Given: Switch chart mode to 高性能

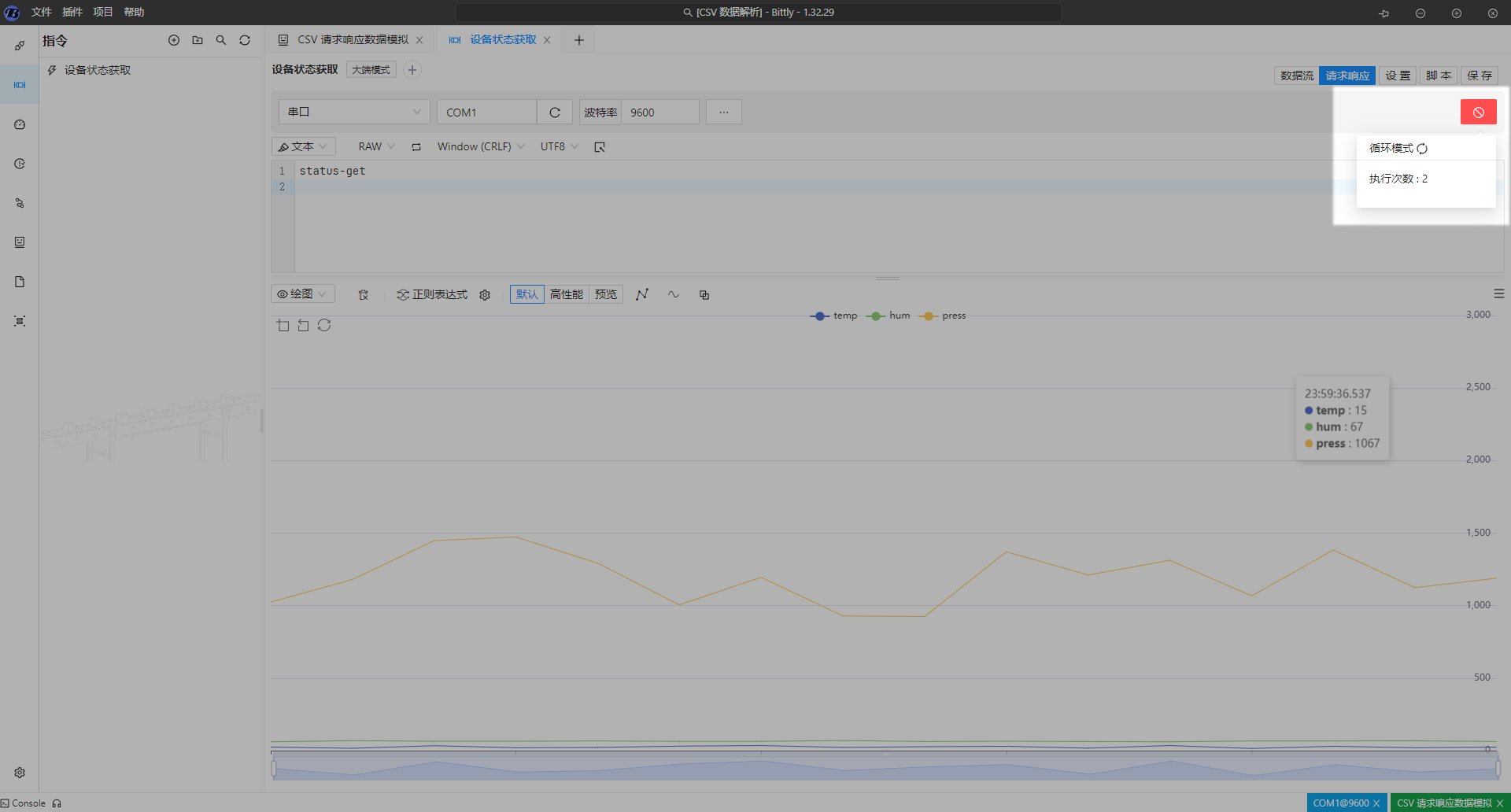Looking at the screenshot, I should pyautogui.click(x=566, y=294).
